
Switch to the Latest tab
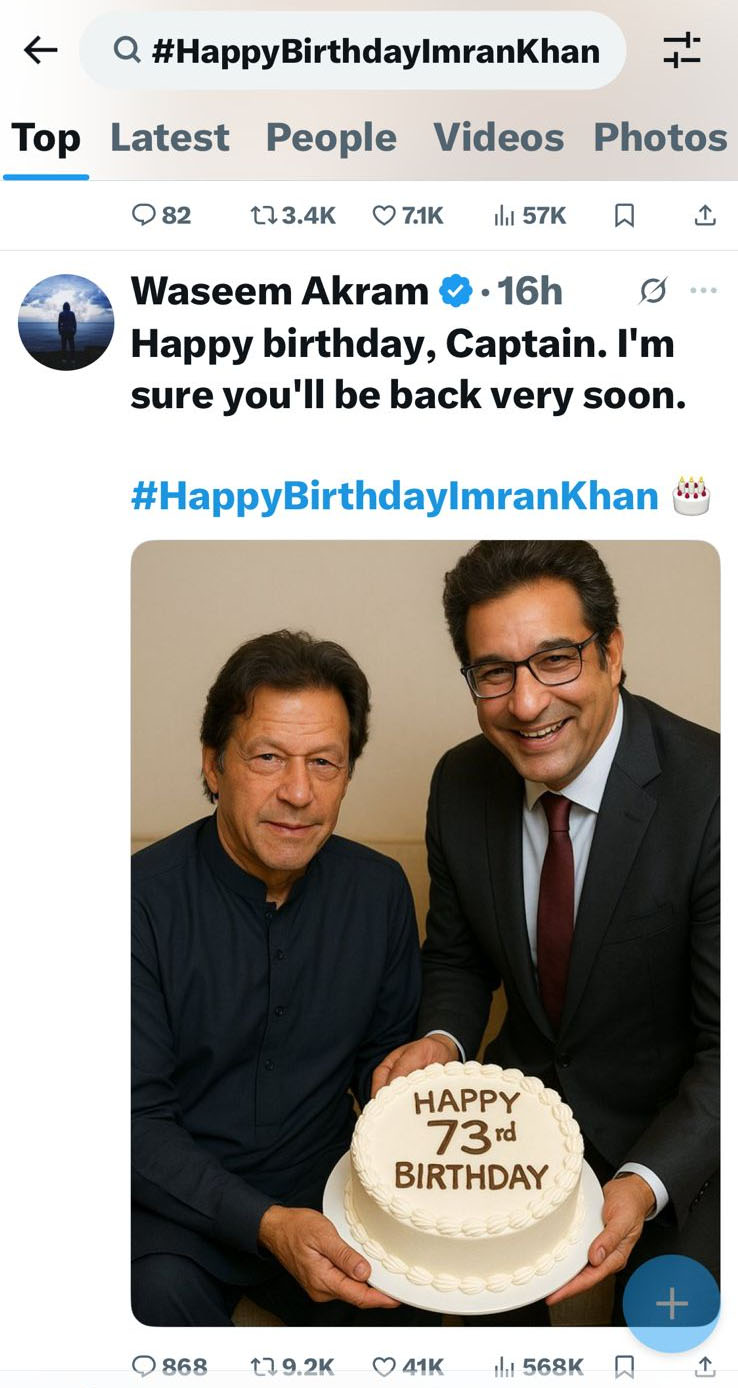(170, 138)
